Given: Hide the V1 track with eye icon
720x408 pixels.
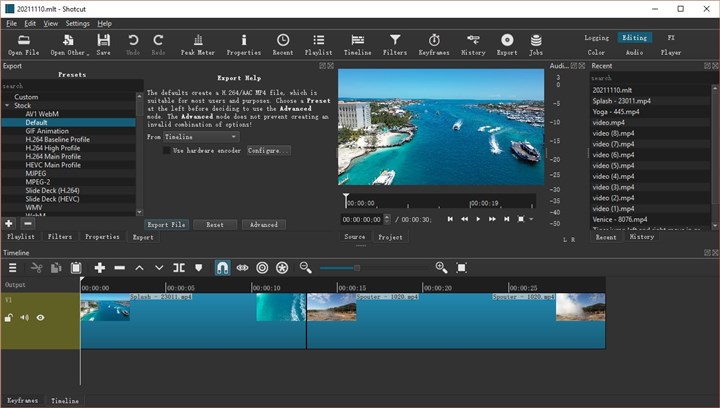Looking at the screenshot, I should pyautogui.click(x=41, y=318).
